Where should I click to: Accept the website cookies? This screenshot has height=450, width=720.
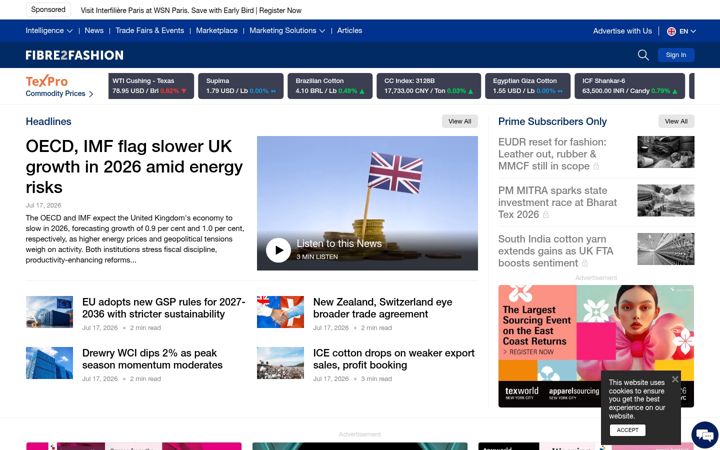[627, 430]
